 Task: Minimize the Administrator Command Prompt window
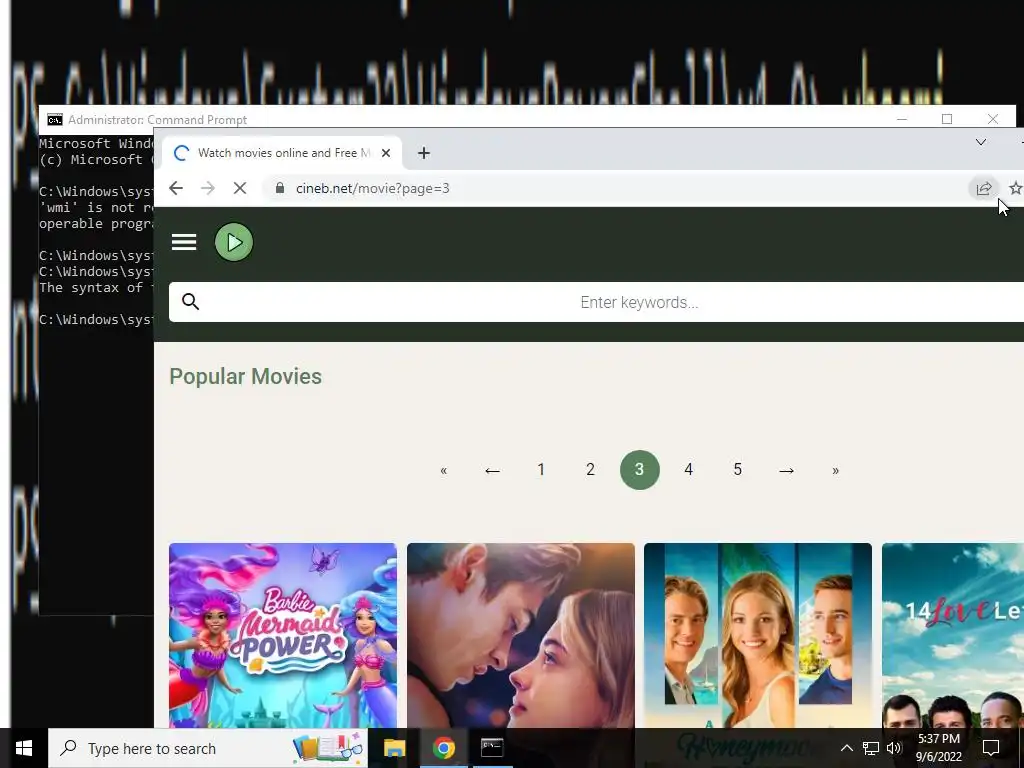pos(902,119)
